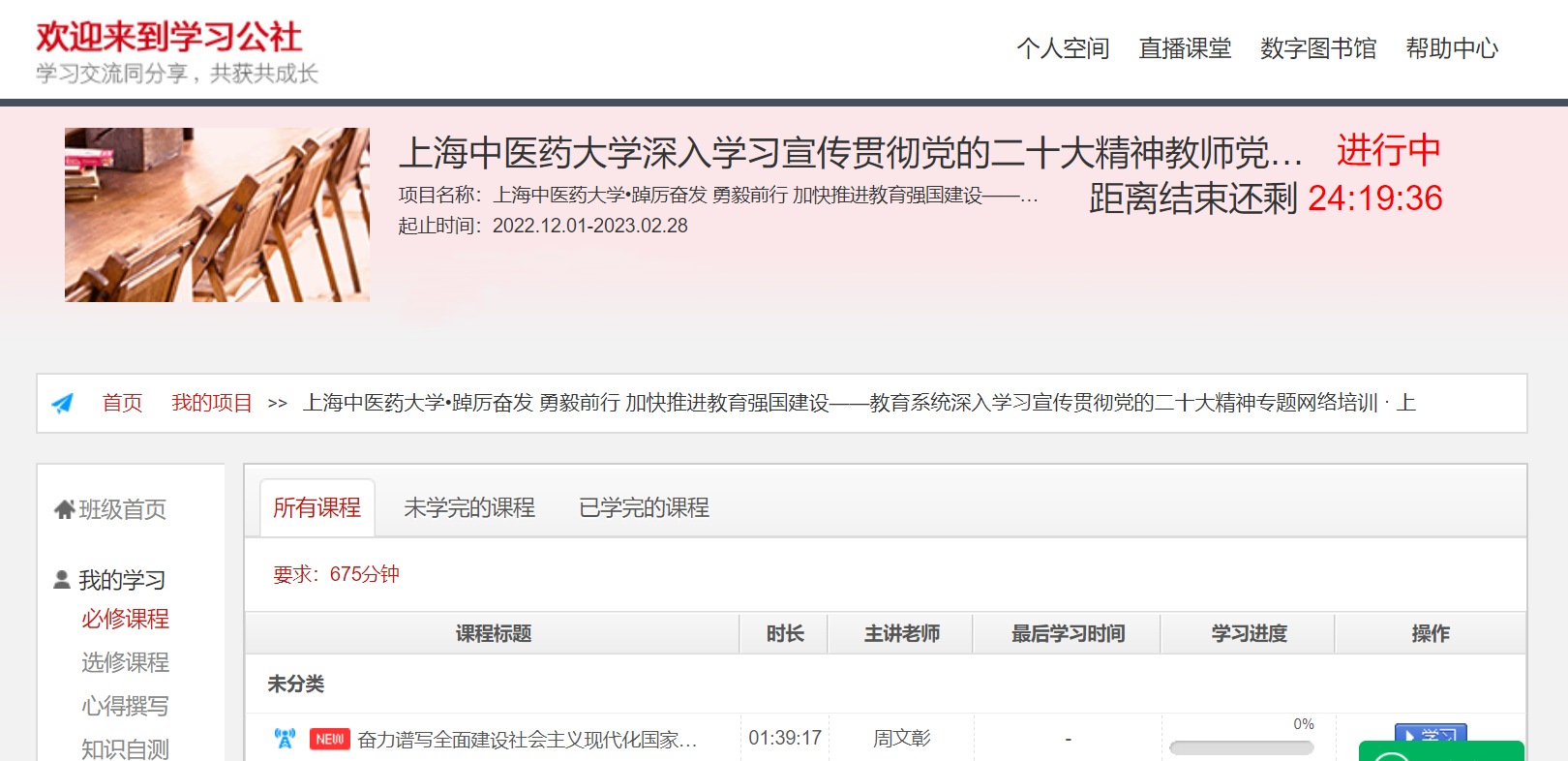Select the 所有课程 tab
This screenshot has width=1568, height=761.
tap(317, 507)
